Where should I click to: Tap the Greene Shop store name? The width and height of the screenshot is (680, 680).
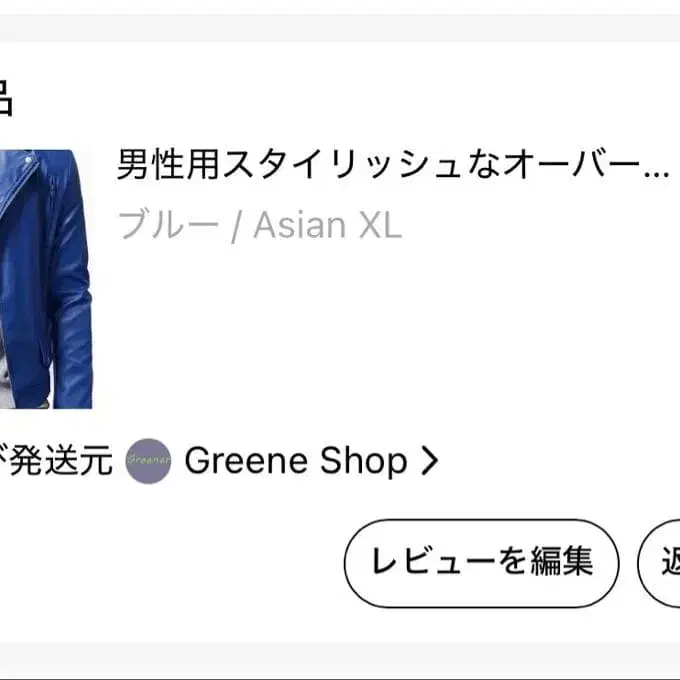pyautogui.click(x=296, y=461)
